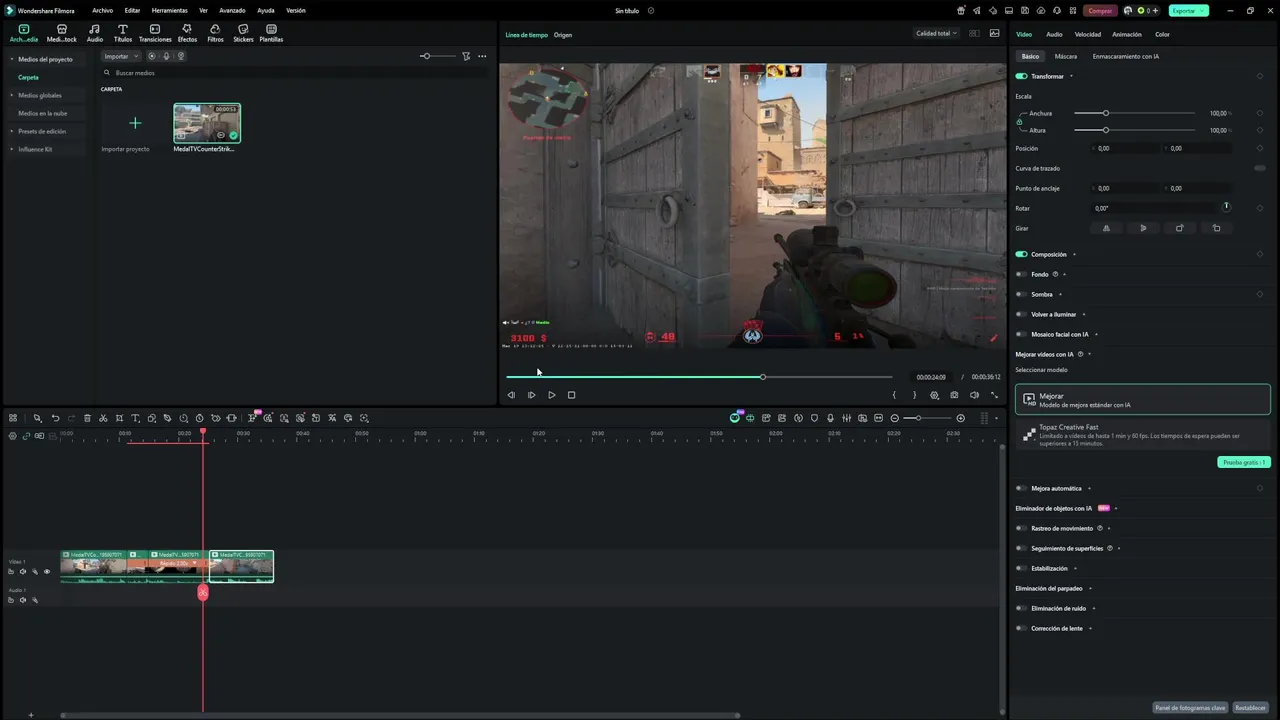Click the Comprar button
Viewport: 1280px width, 720px height.
[1100, 10]
